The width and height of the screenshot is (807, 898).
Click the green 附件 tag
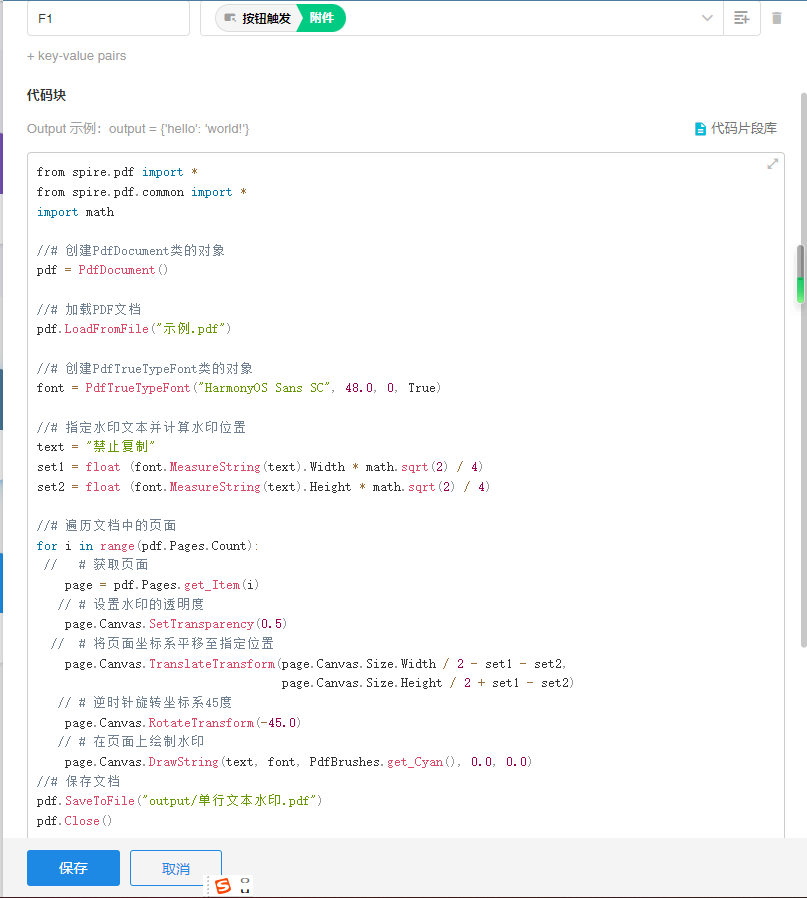(322, 18)
